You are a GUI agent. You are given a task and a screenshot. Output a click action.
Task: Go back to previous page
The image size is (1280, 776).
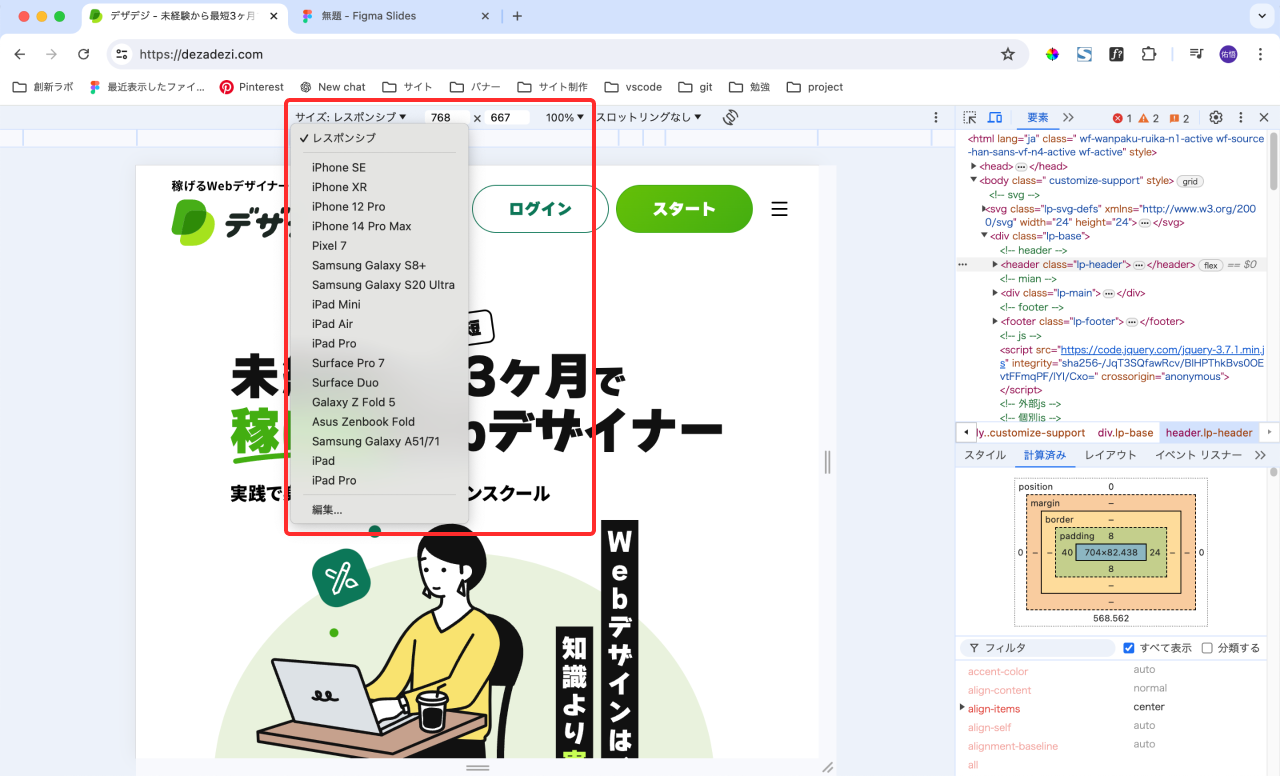[x=20, y=54]
